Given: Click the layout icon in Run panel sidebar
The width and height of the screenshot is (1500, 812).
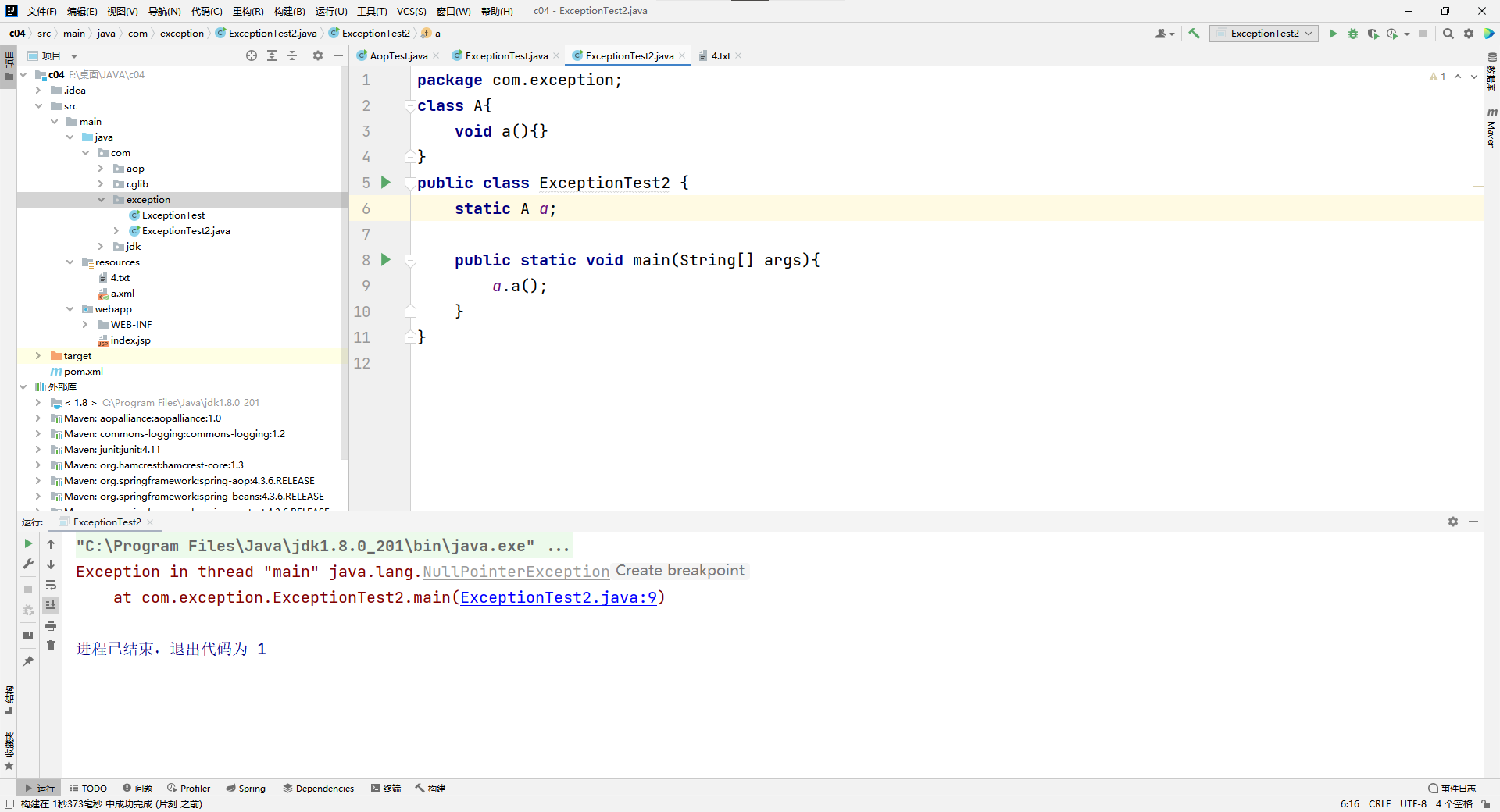Looking at the screenshot, I should pos(28,636).
